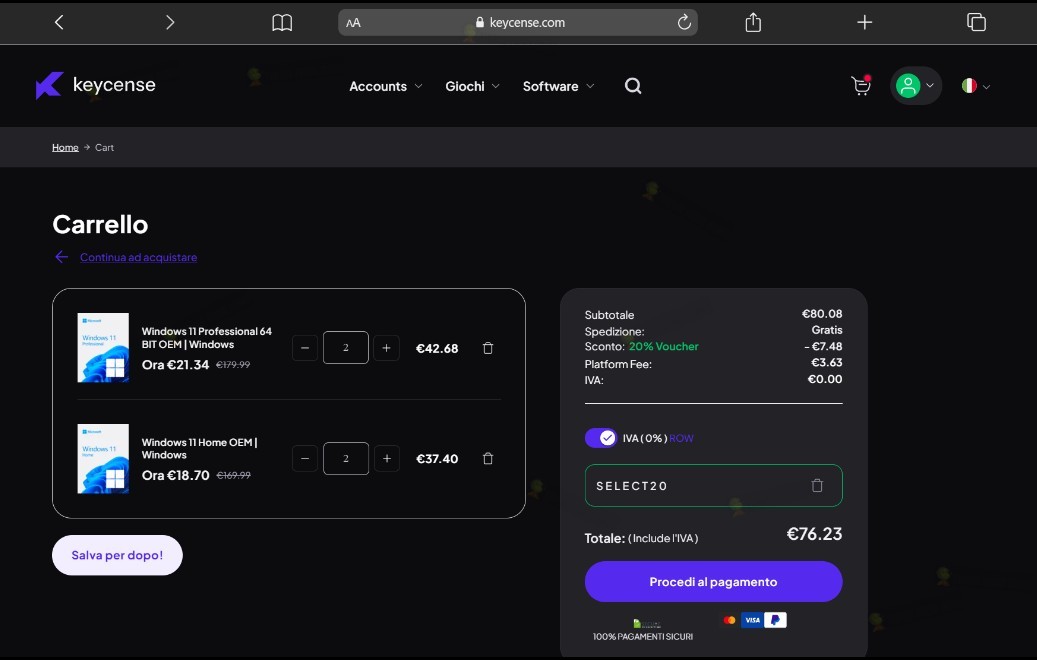Expand the user account dropdown chevron
This screenshot has height=660, width=1037.
coord(930,86)
